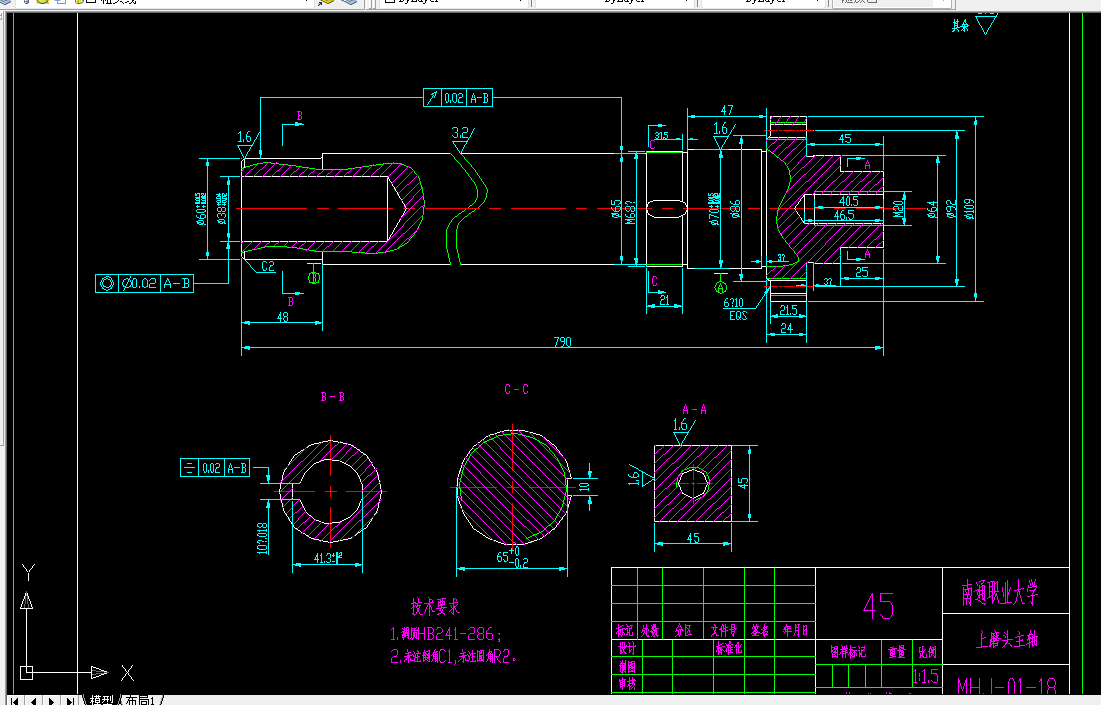Select the 其余 roughness note at top right

click(x=961, y=26)
